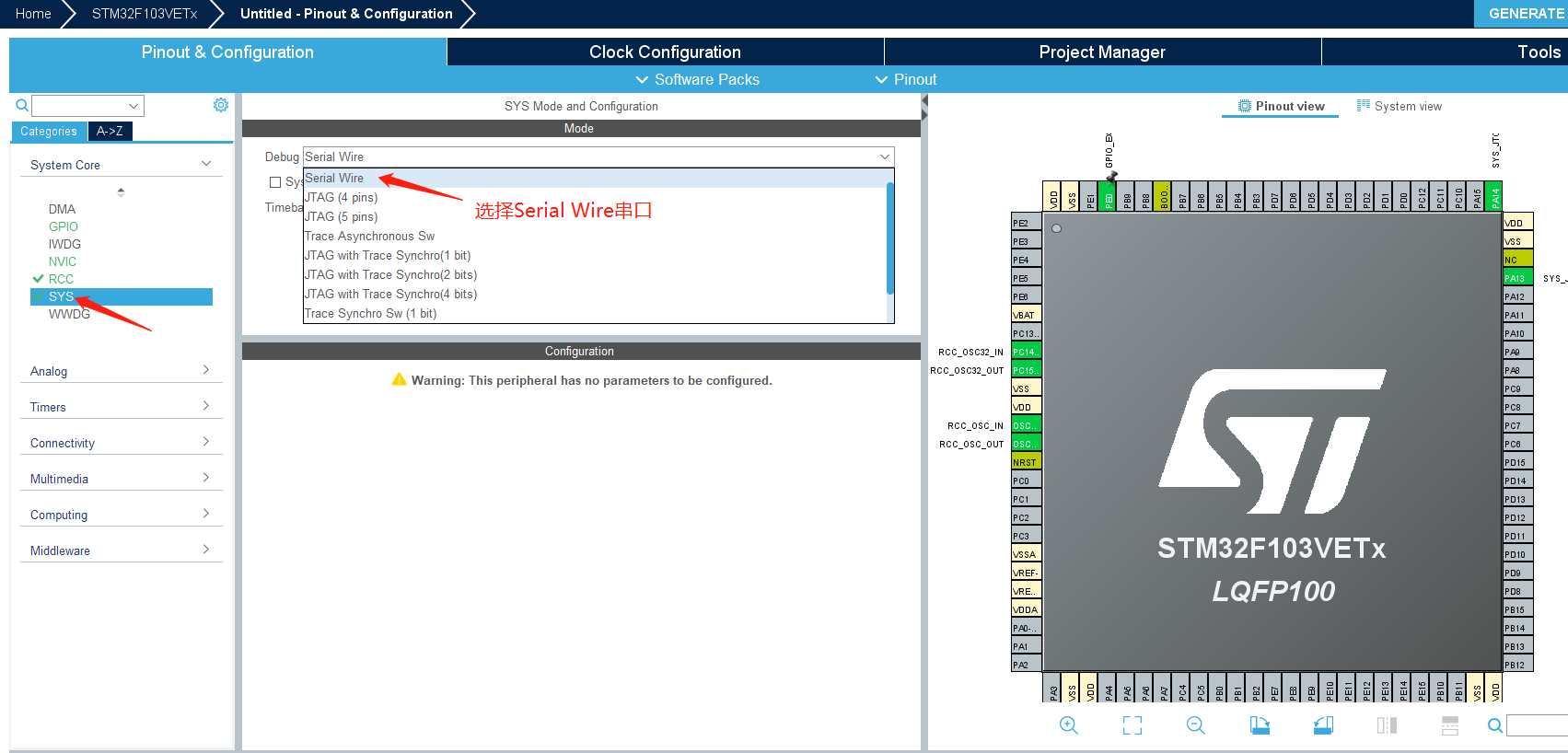Image resolution: width=1568 pixels, height=753 pixels.
Task: Click the debug dropdown list scrollbar
Action: tap(889, 237)
